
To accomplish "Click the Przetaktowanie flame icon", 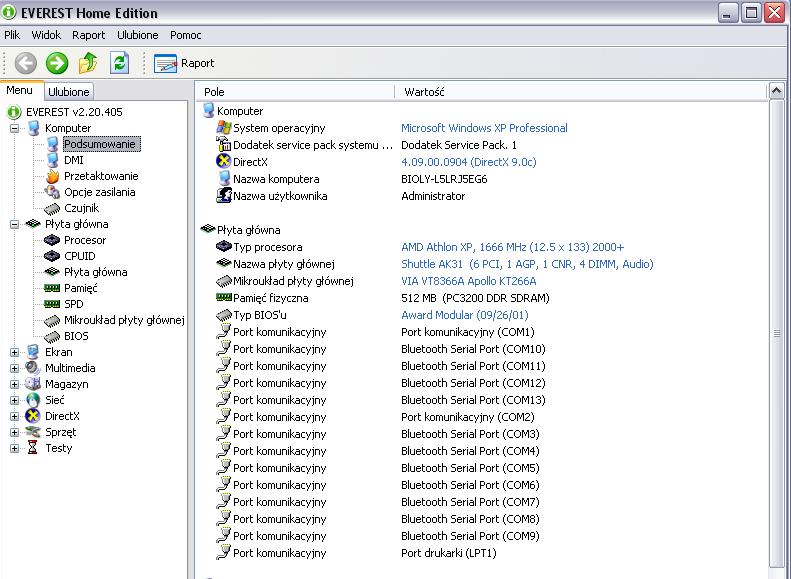I will (x=52, y=176).
